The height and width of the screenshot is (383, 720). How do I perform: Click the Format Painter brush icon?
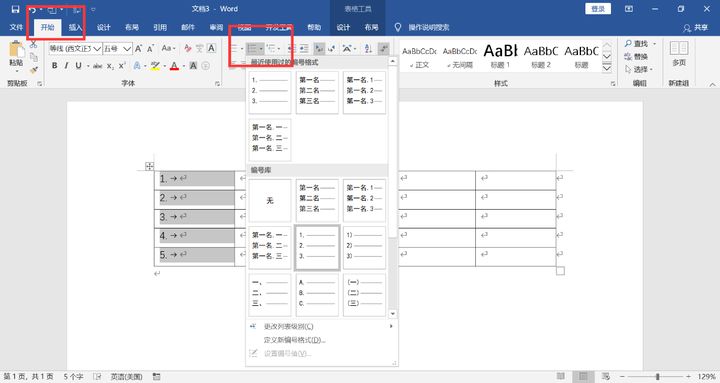pos(34,70)
